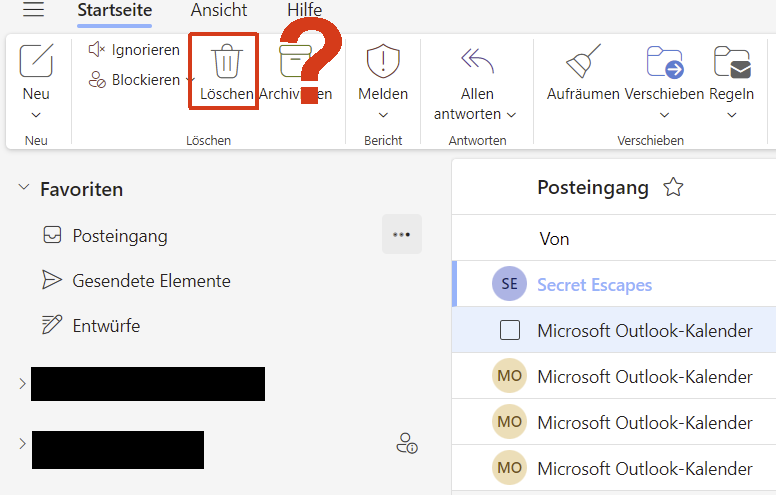This screenshot has width=776, height=495.
Task: Expand the second redacted account
Action: [22, 443]
